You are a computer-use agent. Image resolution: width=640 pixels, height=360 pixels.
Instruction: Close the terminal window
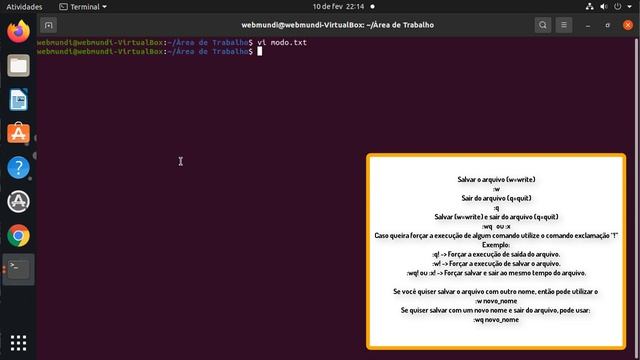tap(628, 25)
